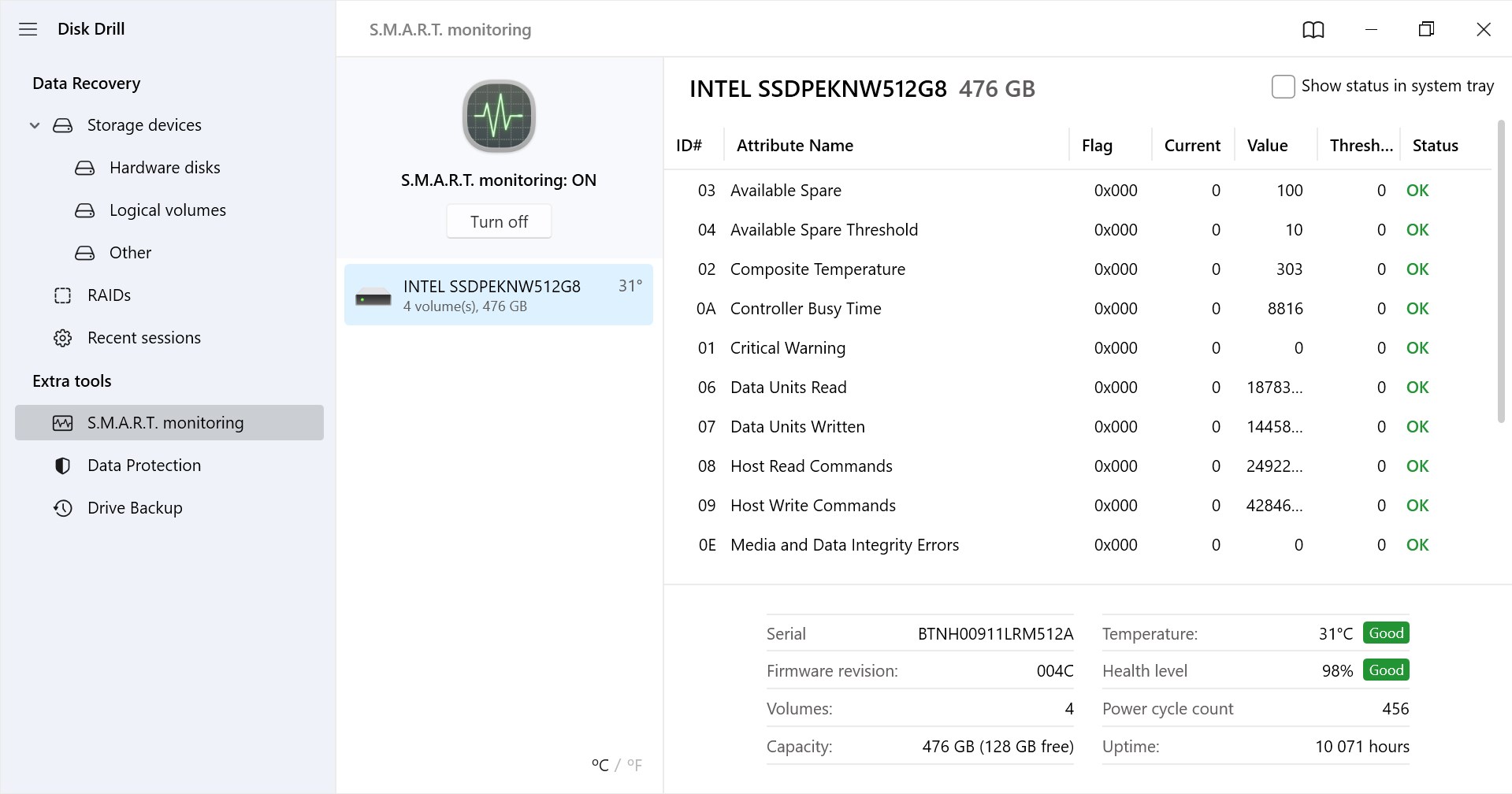
Task: Select Media and Data Integrity Errors
Action: tap(1077, 545)
